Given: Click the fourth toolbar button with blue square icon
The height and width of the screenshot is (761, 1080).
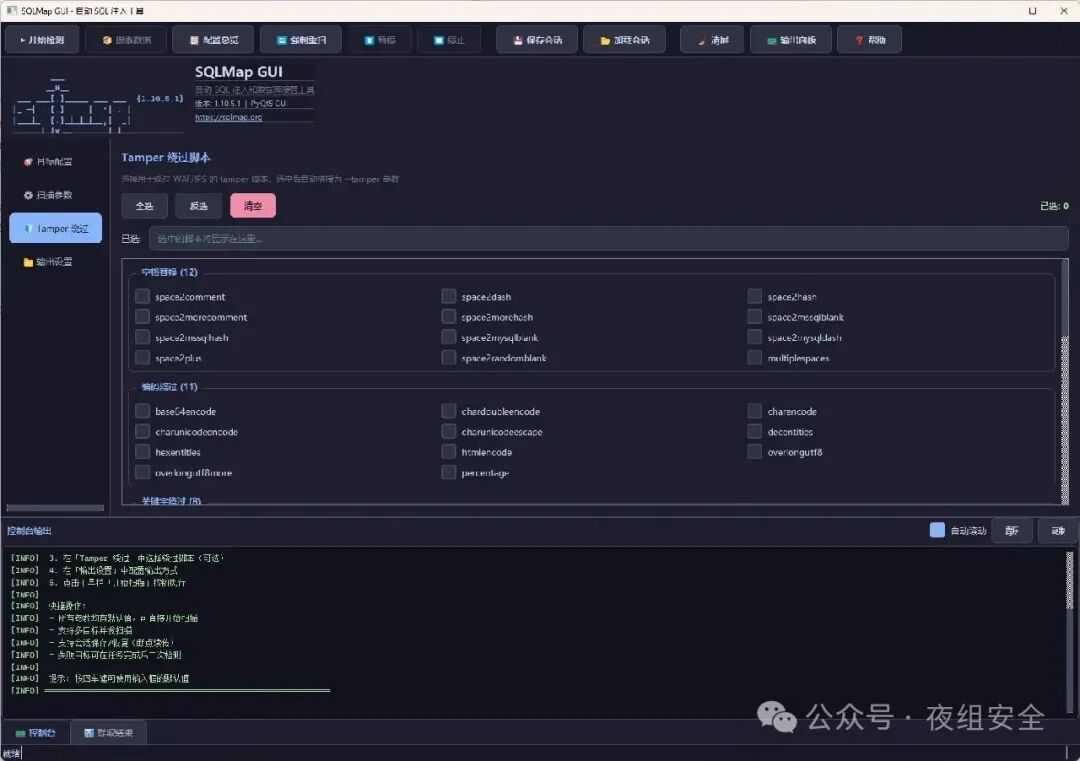Looking at the screenshot, I should click(x=301, y=40).
